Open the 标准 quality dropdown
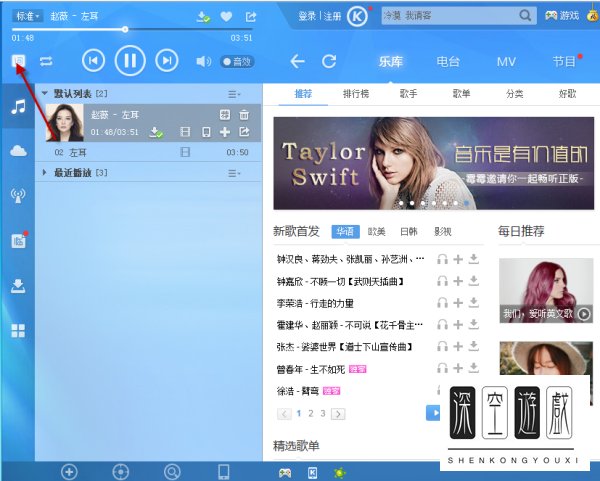The width and height of the screenshot is (600, 481). (x=28, y=17)
